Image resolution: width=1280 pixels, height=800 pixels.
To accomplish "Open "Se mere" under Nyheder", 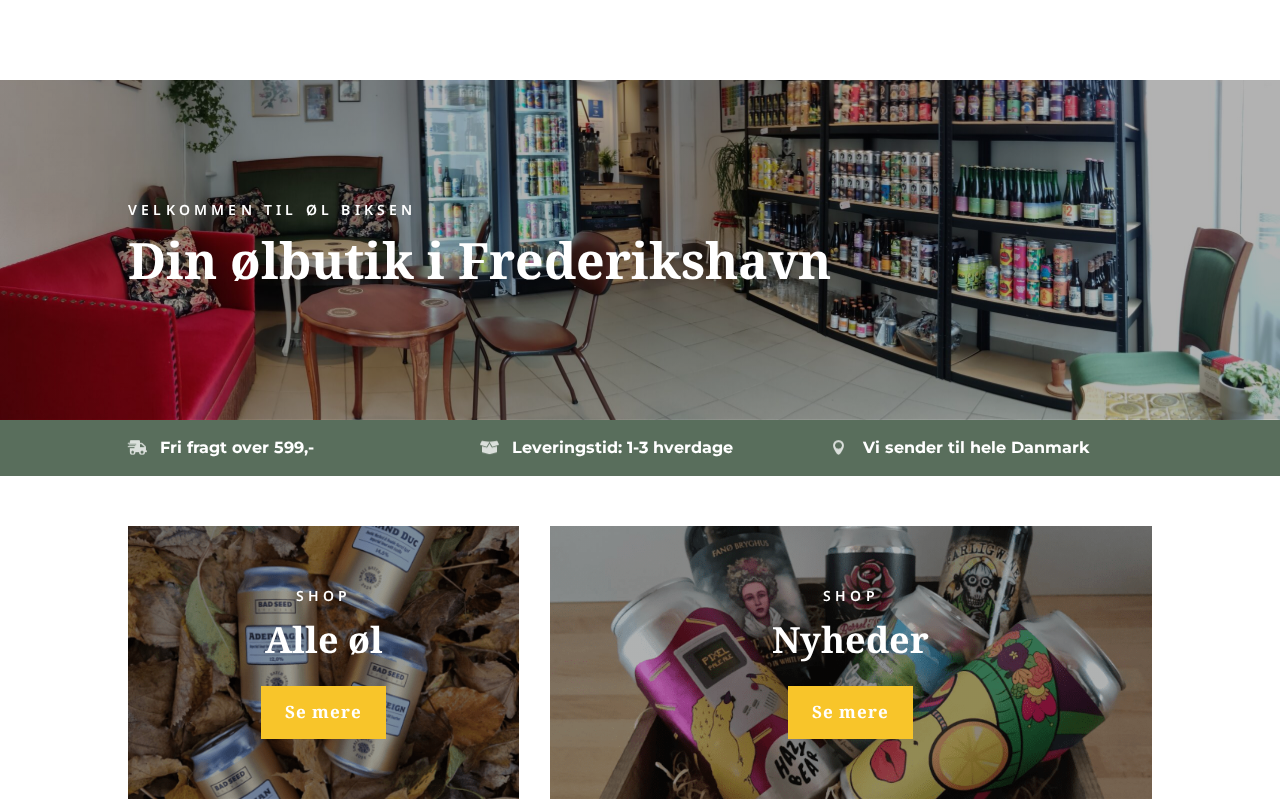I will [850, 712].
